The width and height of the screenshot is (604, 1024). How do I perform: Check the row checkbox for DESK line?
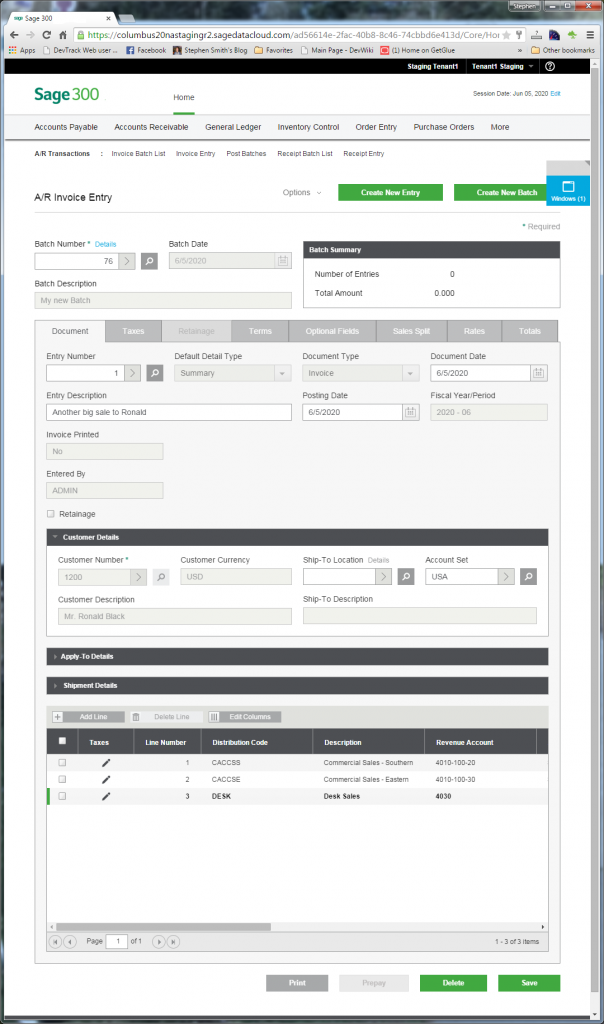click(62, 796)
